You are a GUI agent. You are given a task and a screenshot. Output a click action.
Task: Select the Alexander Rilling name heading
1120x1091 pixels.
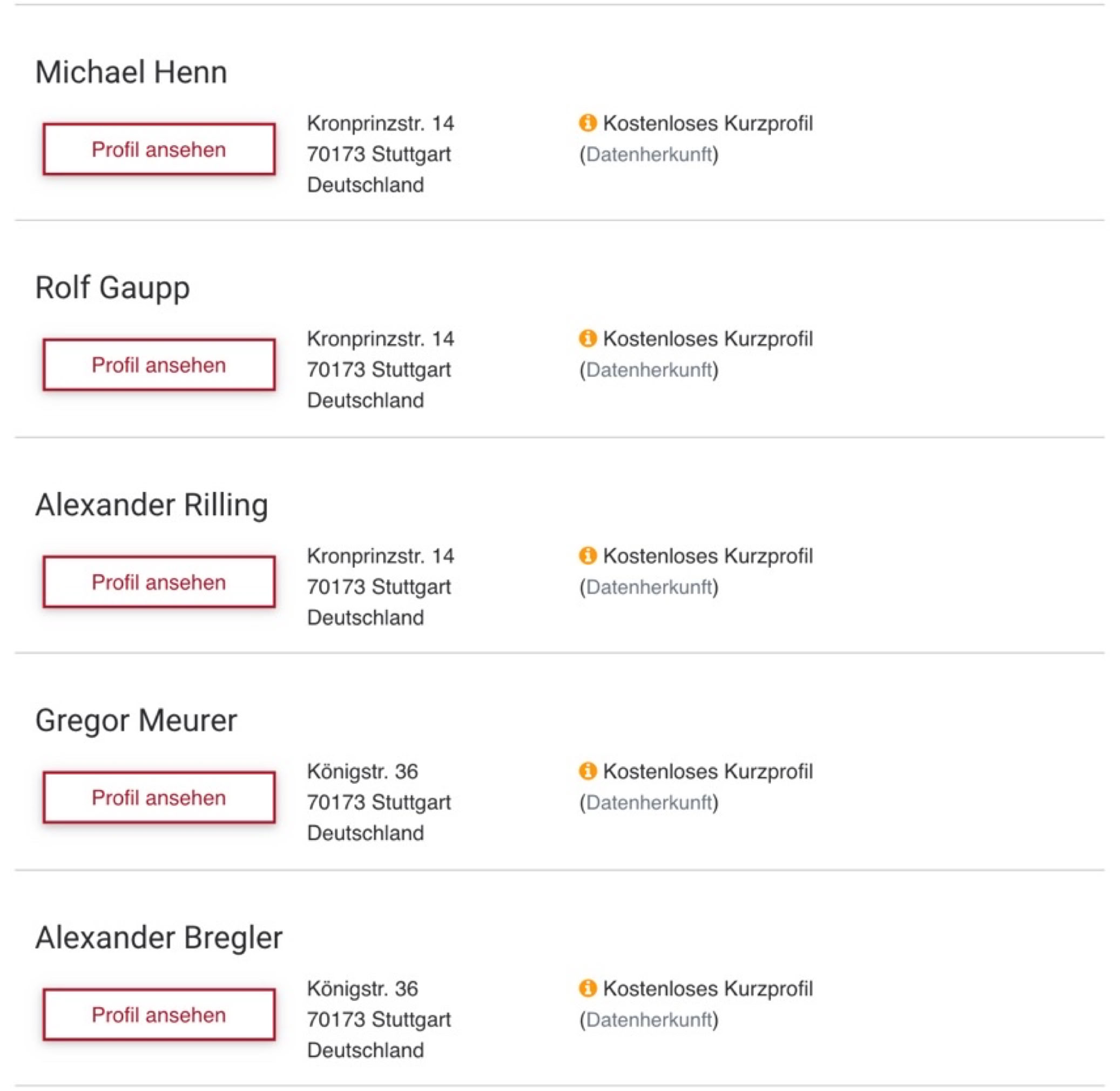(152, 505)
